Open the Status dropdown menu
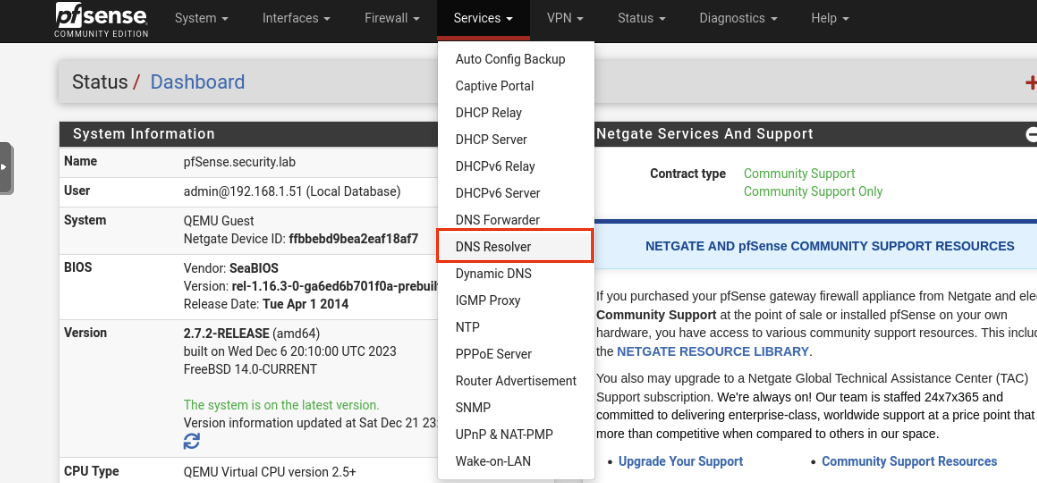Image resolution: width=1037 pixels, height=483 pixels. pyautogui.click(x=641, y=19)
